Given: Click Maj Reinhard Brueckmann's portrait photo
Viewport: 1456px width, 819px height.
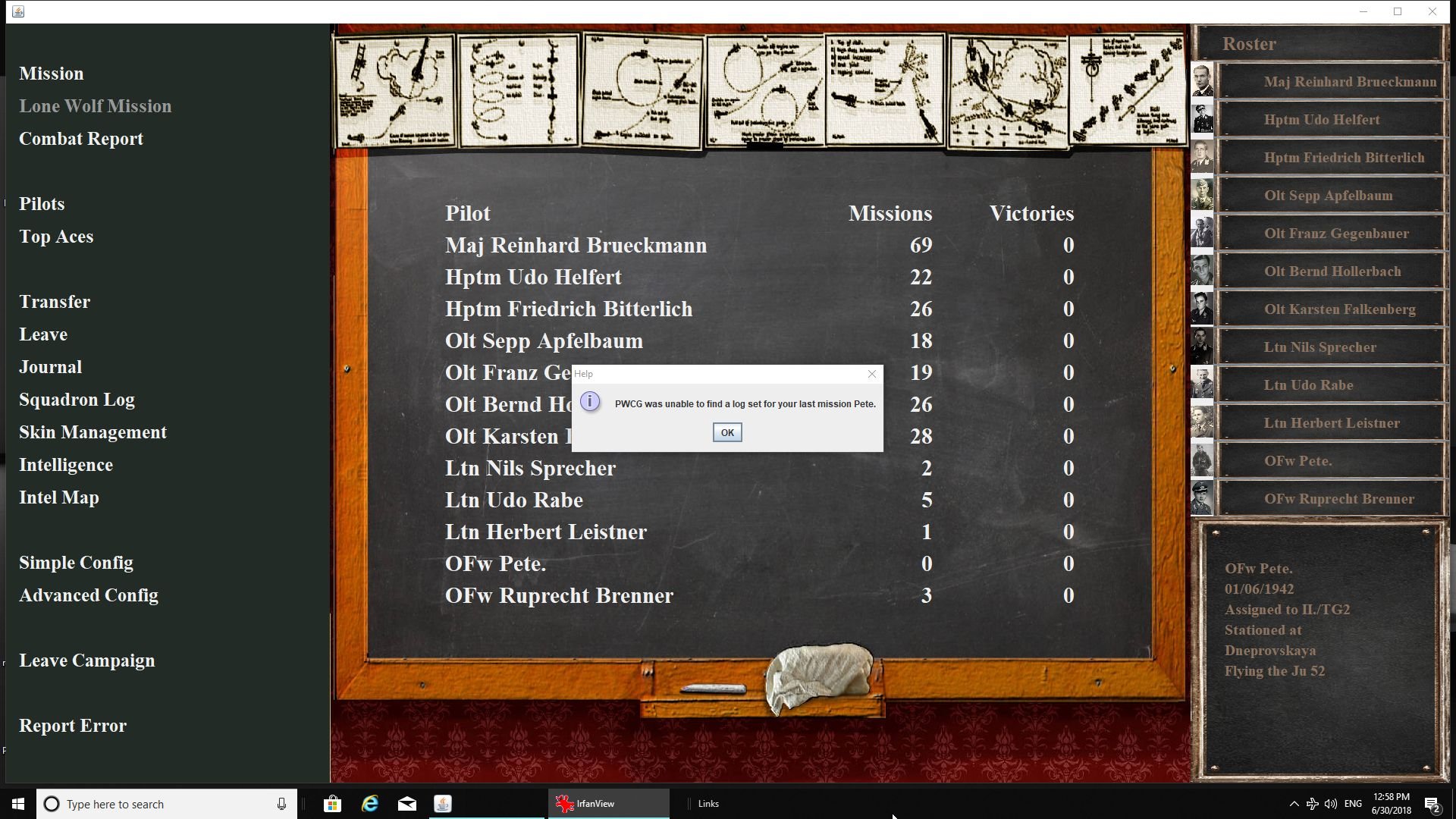Looking at the screenshot, I should coord(1202,81).
